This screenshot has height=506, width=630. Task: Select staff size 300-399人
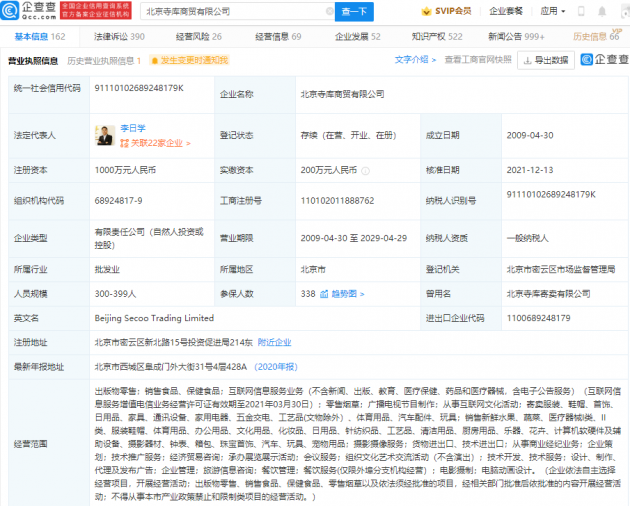click(x=115, y=294)
